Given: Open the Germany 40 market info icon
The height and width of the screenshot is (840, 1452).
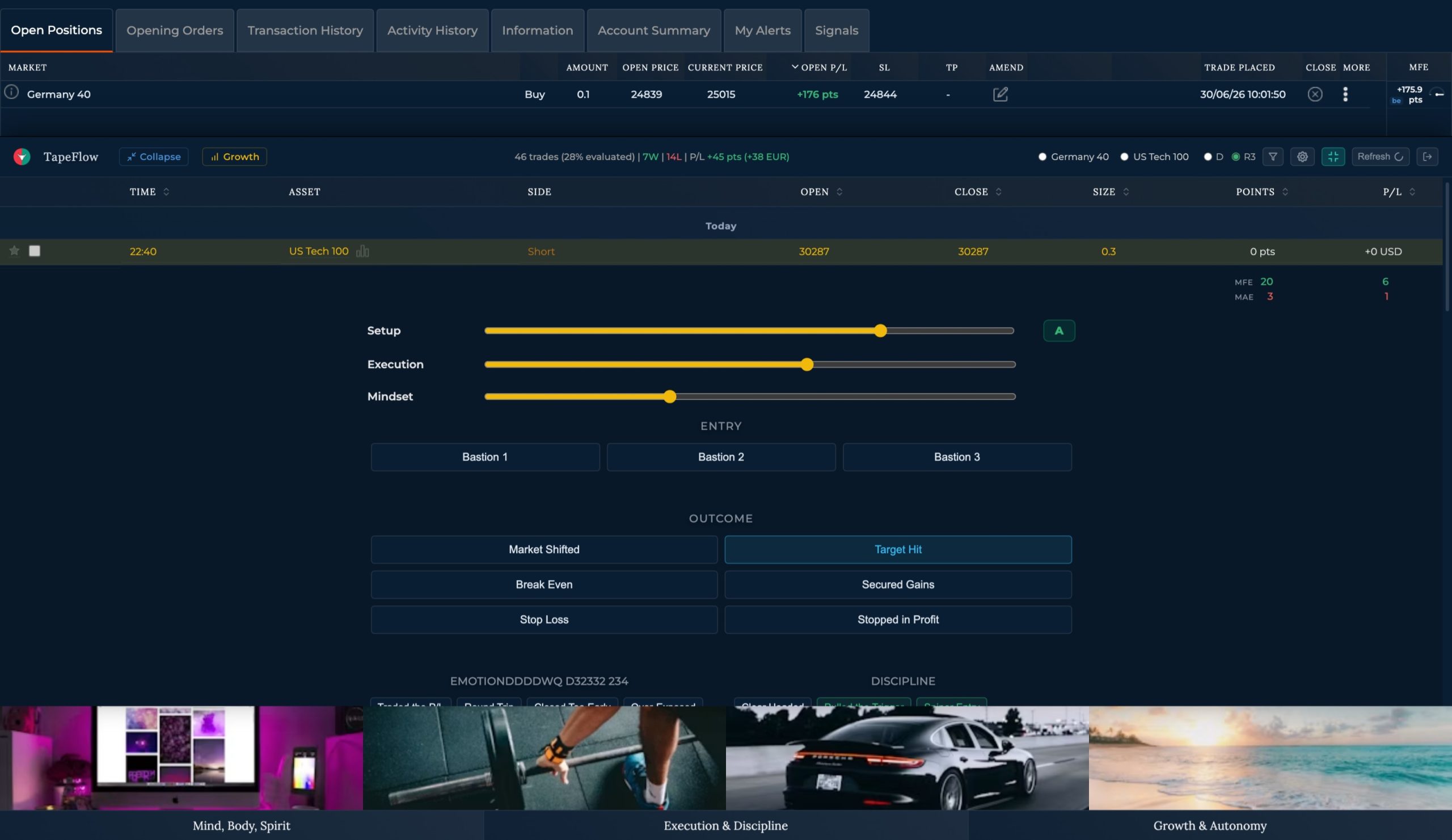Looking at the screenshot, I should (x=11, y=92).
